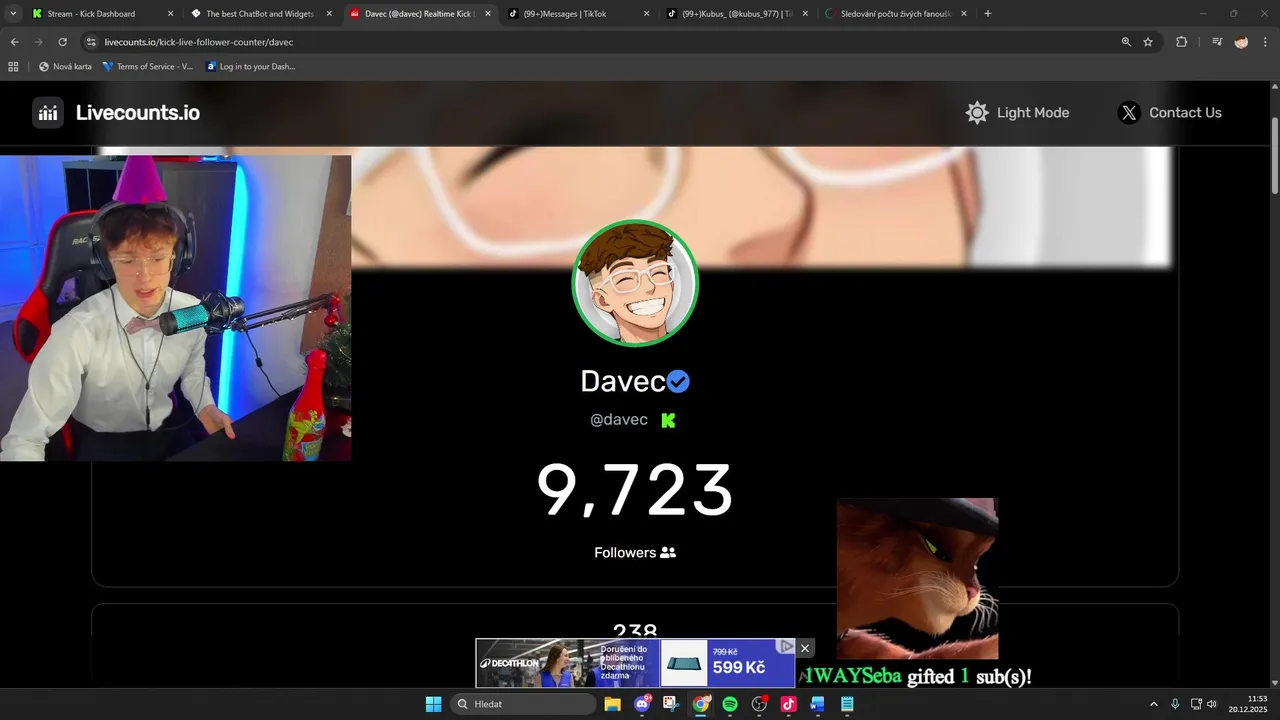Open File Explorer from the taskbar
1280x720 pixels.
(x=612, y=704)
